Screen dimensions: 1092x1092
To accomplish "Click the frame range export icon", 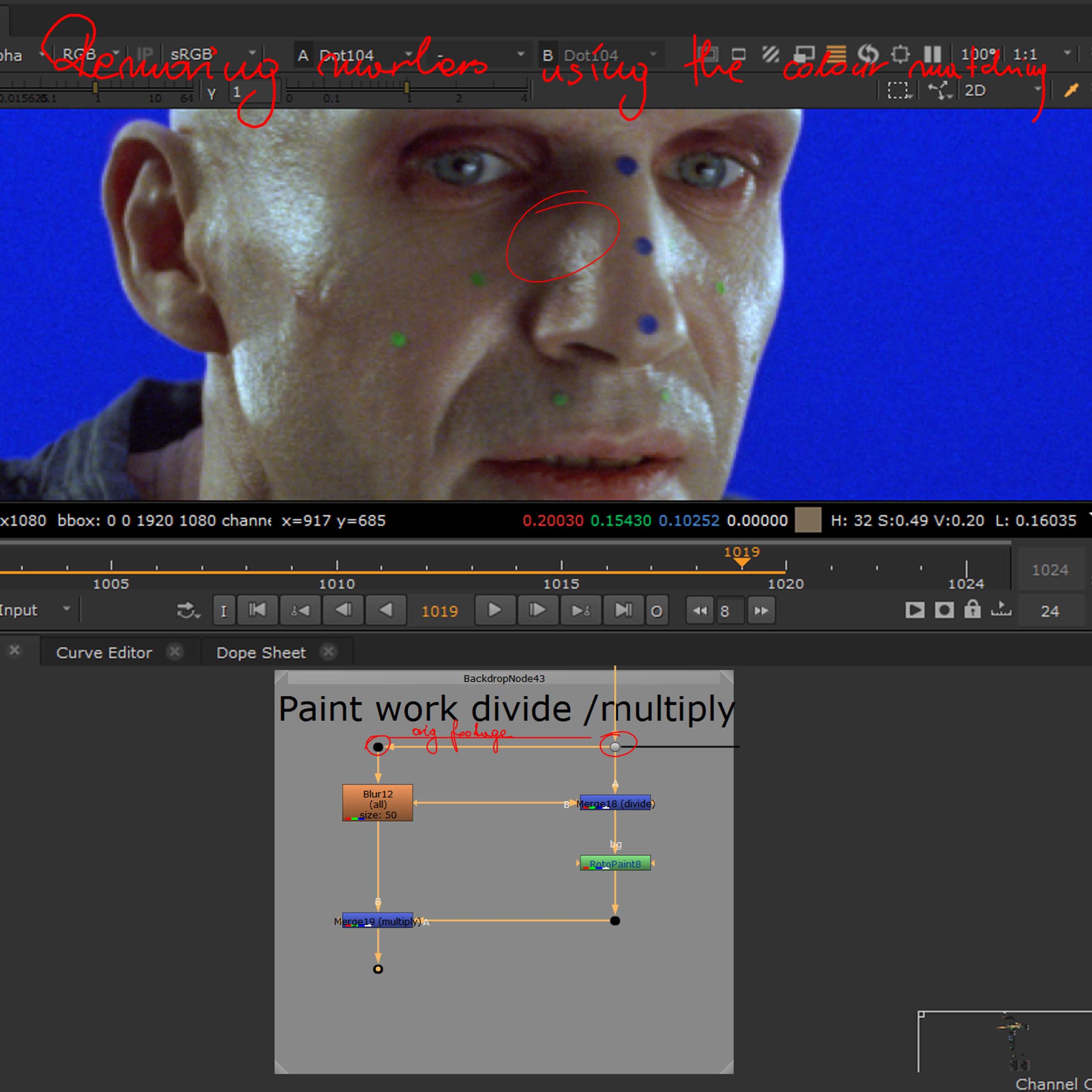I will [x=1001, y=609].
